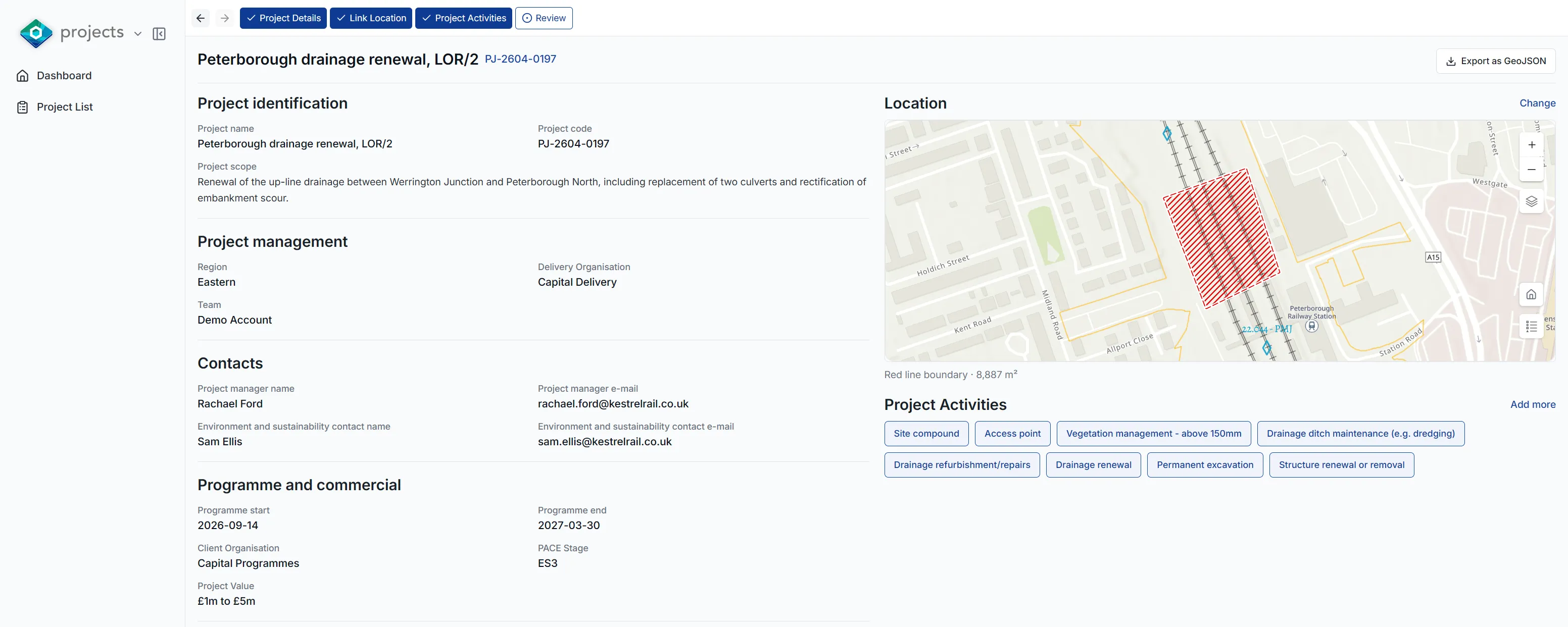The height and width of the screenshot is (627, 1568).
Task: Select the Drainage renewal tag
Action: click(1093, 465)
